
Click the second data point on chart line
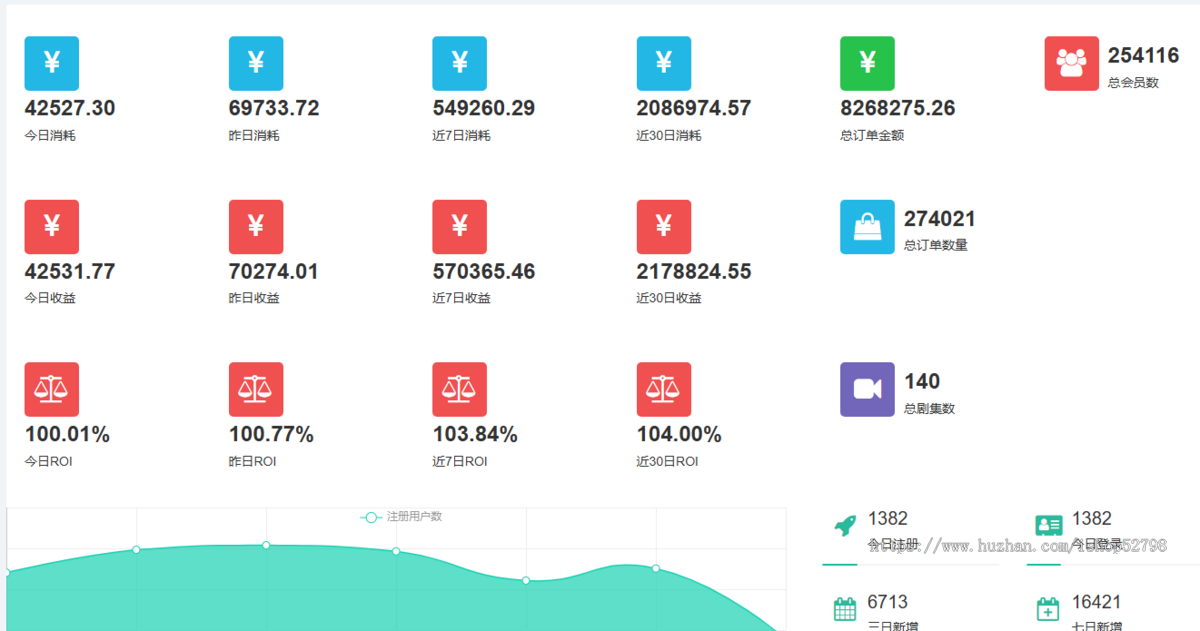tap(136, 549)
